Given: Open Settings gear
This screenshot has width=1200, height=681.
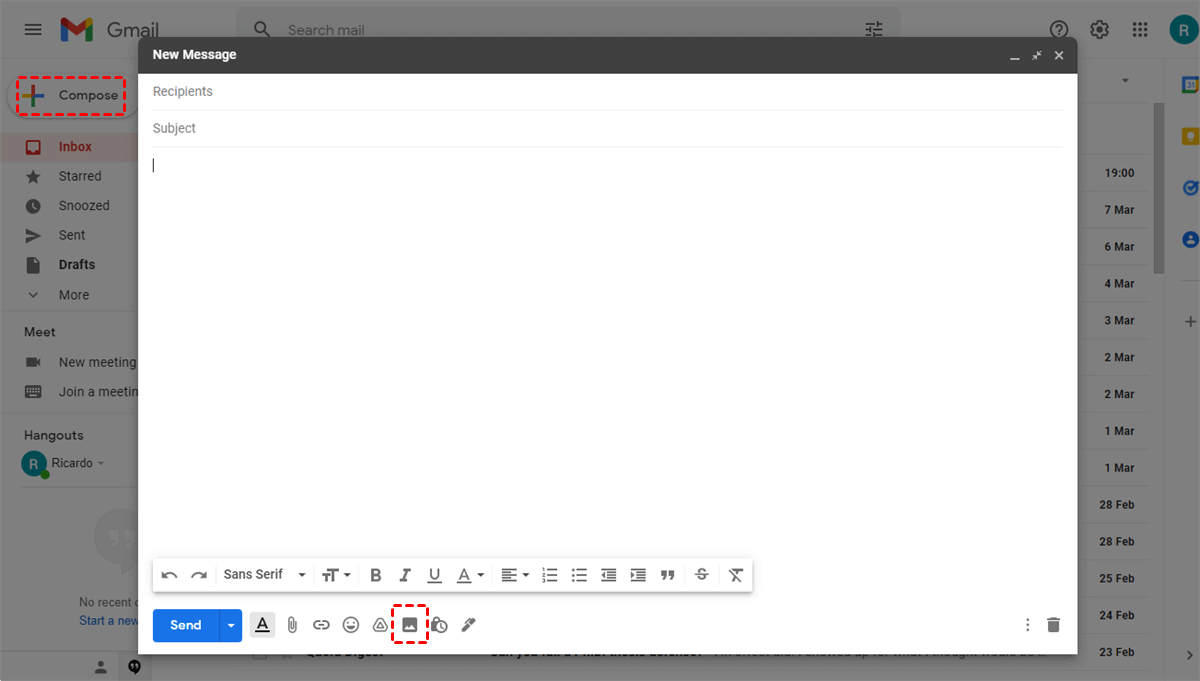Looking at the screenshot, I should pyautogui.click(x=1099, y=30).
